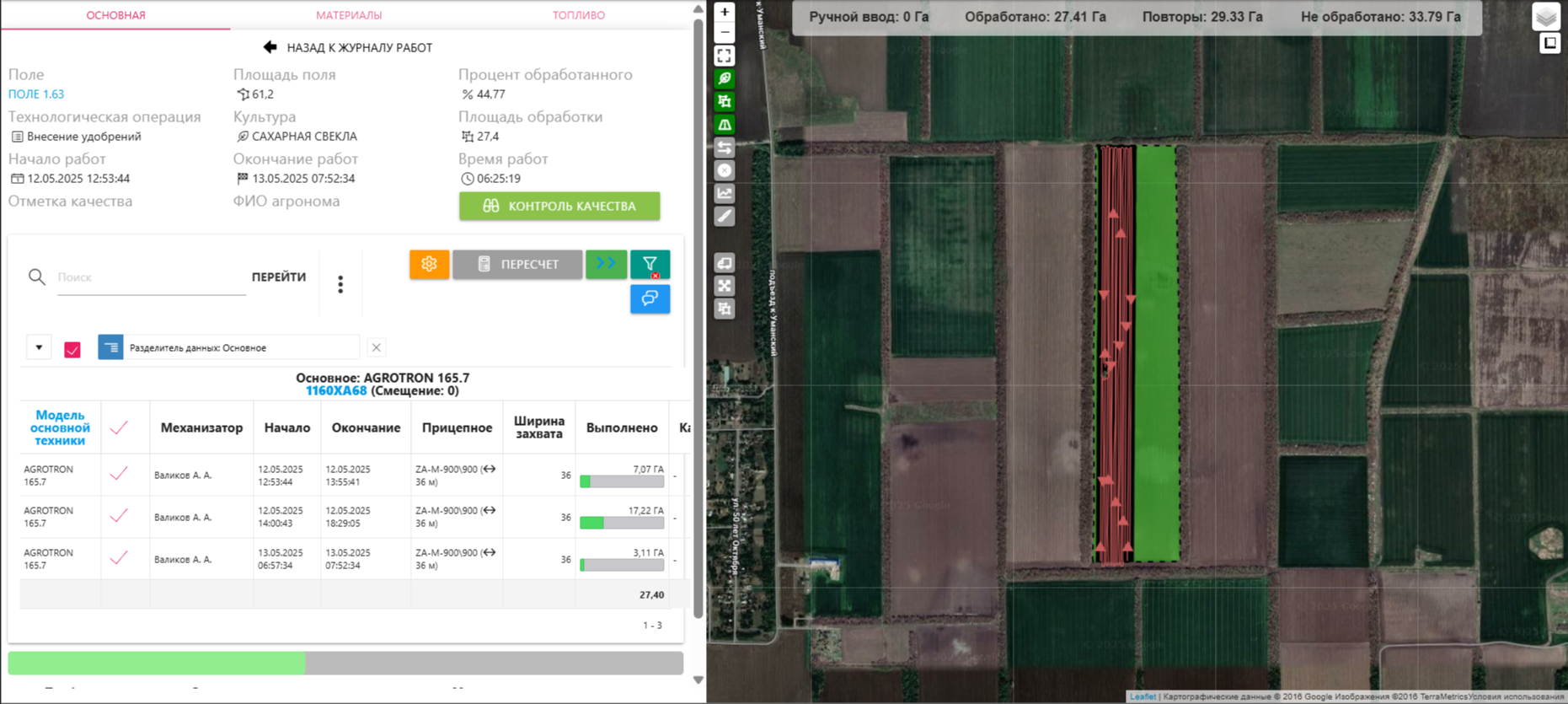Click into the Поиск search field
Screen dimensions: 1568x704
[x=151, y=277]
